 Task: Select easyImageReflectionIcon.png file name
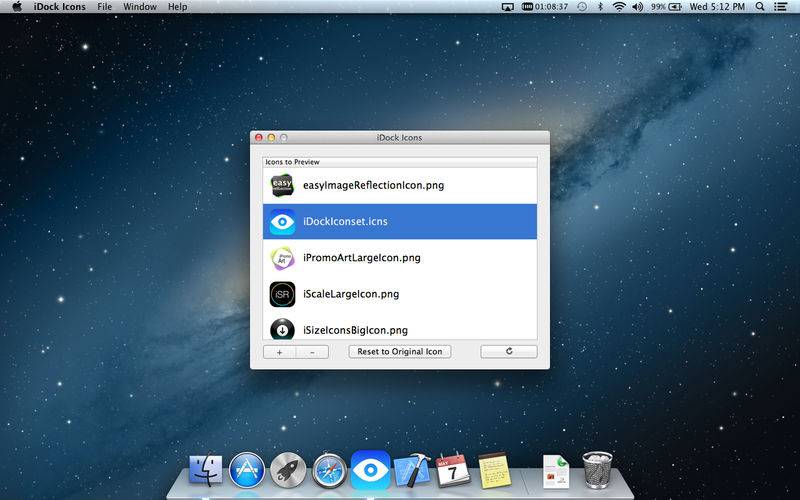coord(373,185)
